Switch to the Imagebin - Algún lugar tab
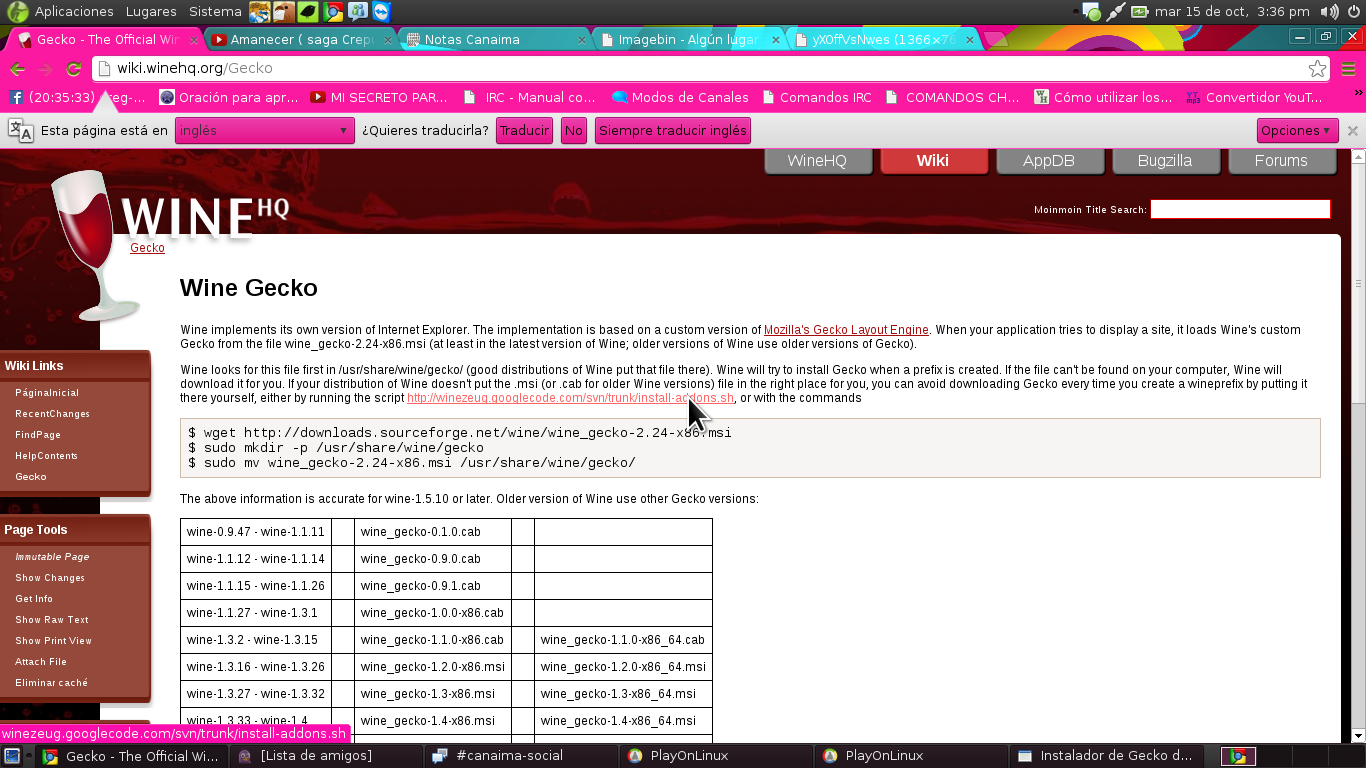1366x768 pixels. 688,40
